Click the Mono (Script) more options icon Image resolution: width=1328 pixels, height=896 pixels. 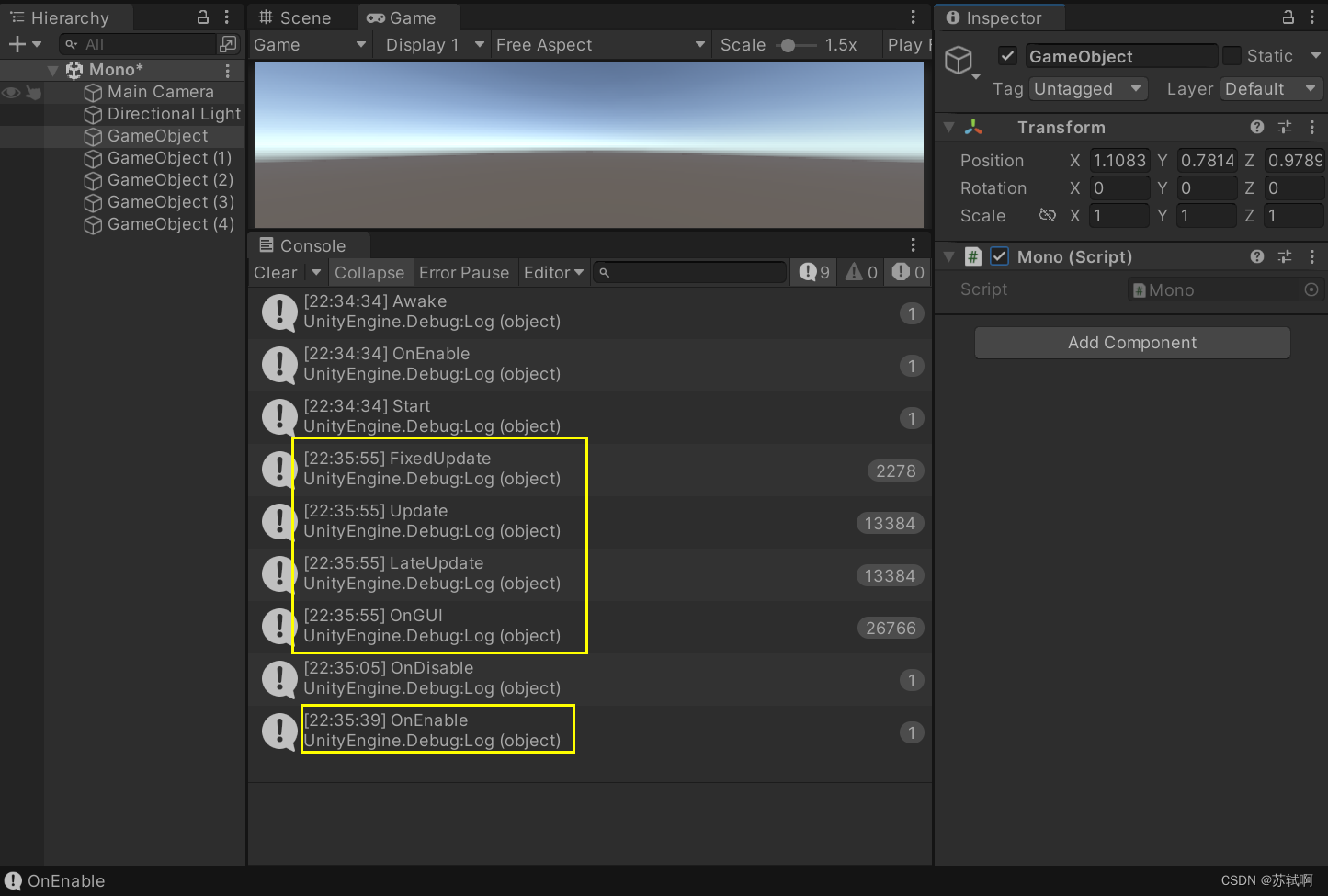(1312, 256)
